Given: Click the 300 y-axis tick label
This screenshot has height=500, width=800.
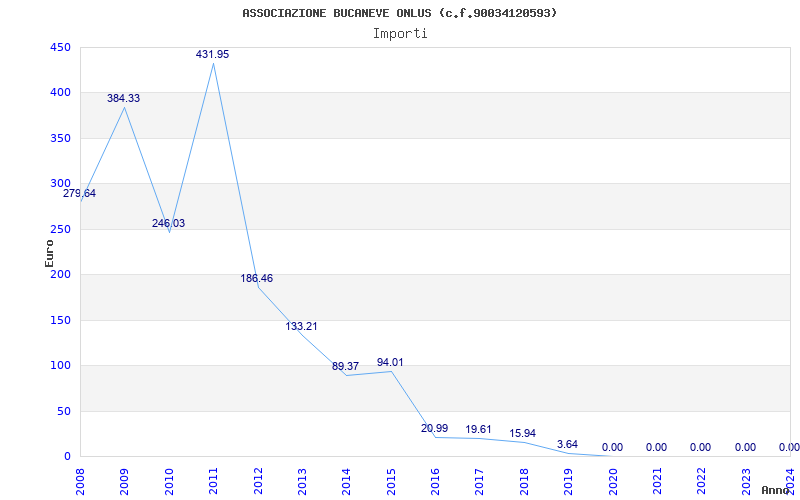Looking at the screenshot, I should pyautogui.click(x=60, y=184).
